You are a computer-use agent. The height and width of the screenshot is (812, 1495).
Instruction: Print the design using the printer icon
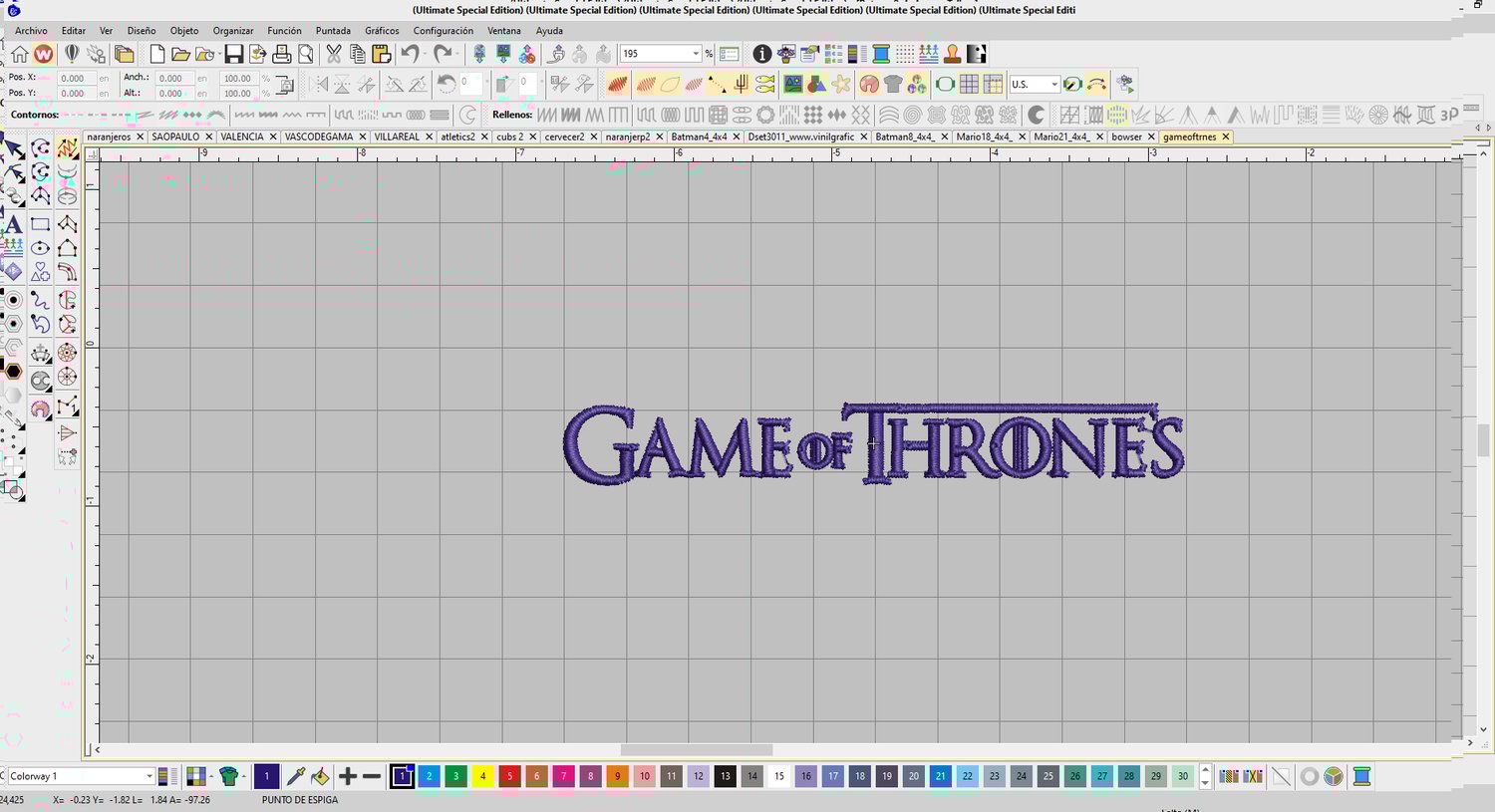pyautogui.click(x=282, y=54)
